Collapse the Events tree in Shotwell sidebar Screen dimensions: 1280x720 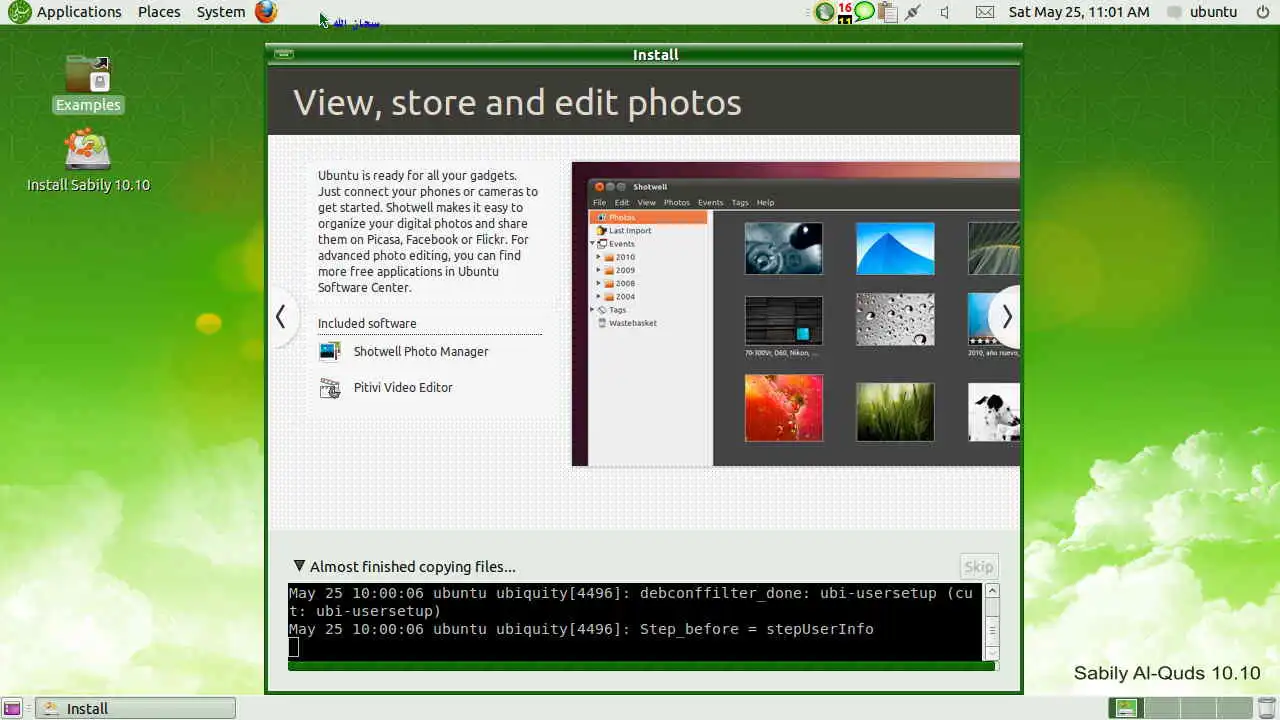point(592,244)
